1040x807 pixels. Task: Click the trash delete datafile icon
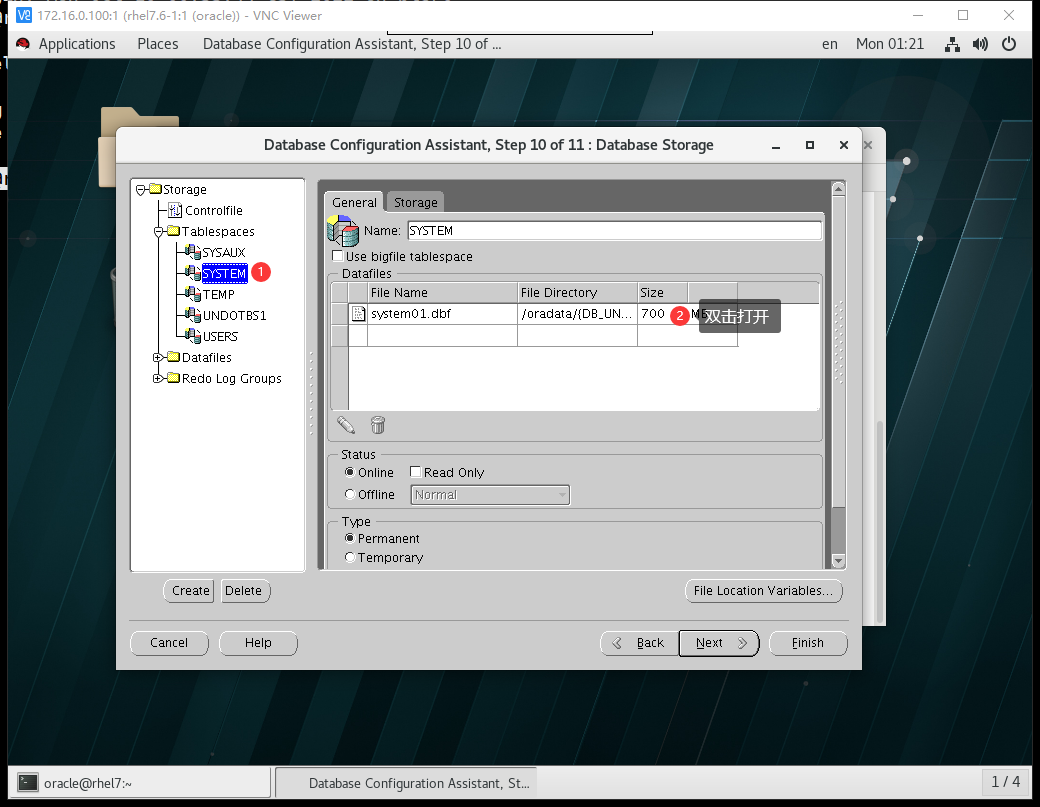377,425
